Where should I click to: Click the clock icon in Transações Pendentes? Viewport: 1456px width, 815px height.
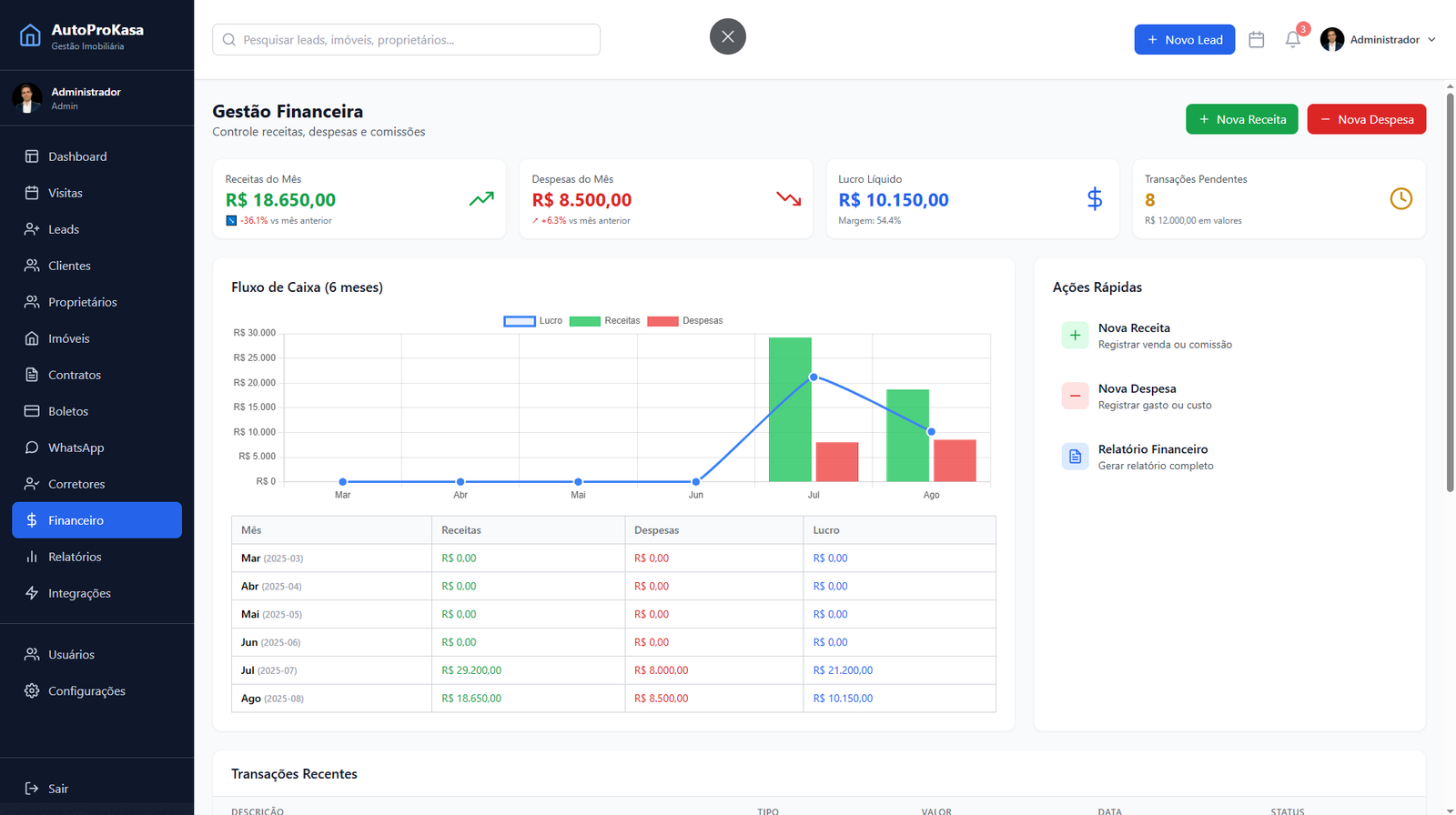(x=1400, y=198)
